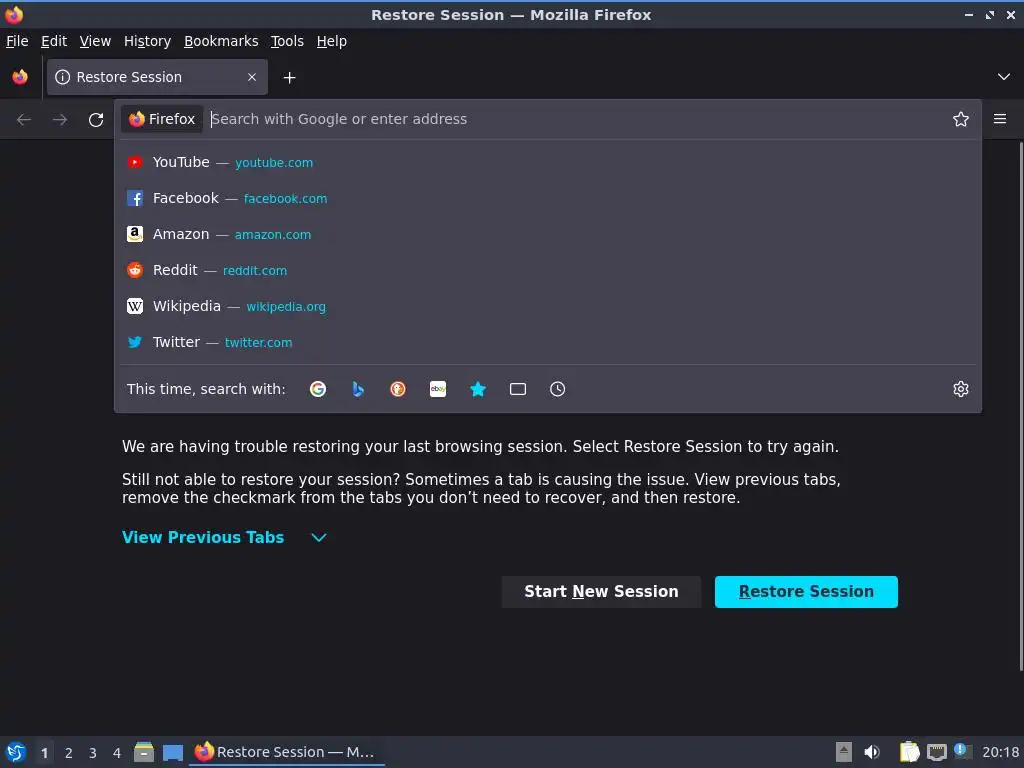Expand View Previous Tabs
This screenshot has height=768, width=1024.
tap(224, 537)
